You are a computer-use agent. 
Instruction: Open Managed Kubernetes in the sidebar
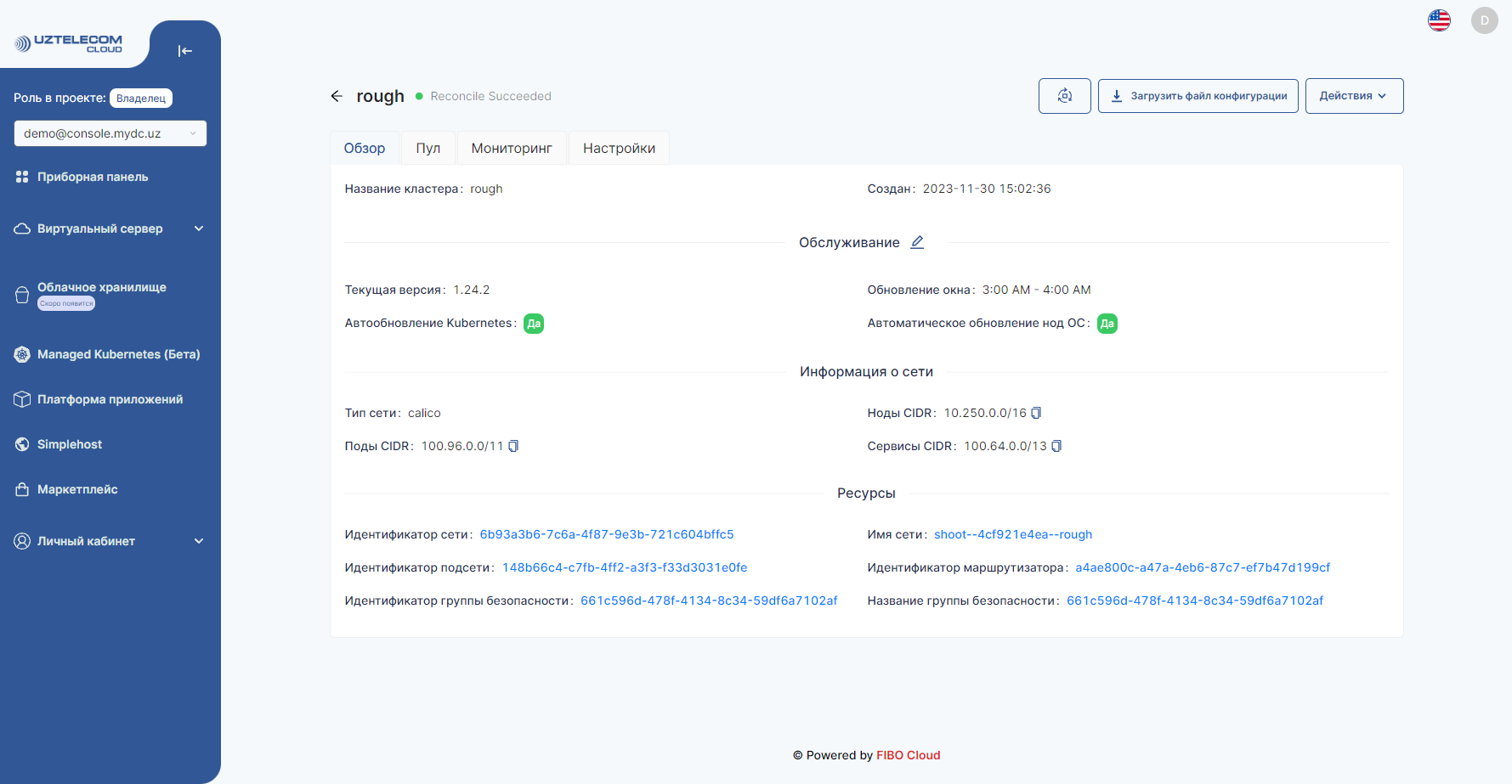[x=118, y=354]
